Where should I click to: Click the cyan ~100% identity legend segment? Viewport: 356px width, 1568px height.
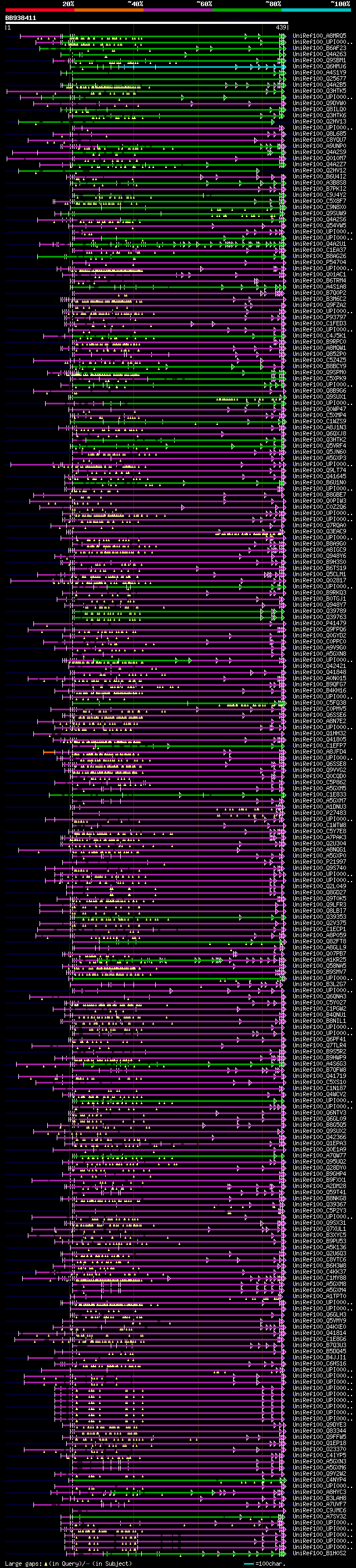(x=316, y=10)
